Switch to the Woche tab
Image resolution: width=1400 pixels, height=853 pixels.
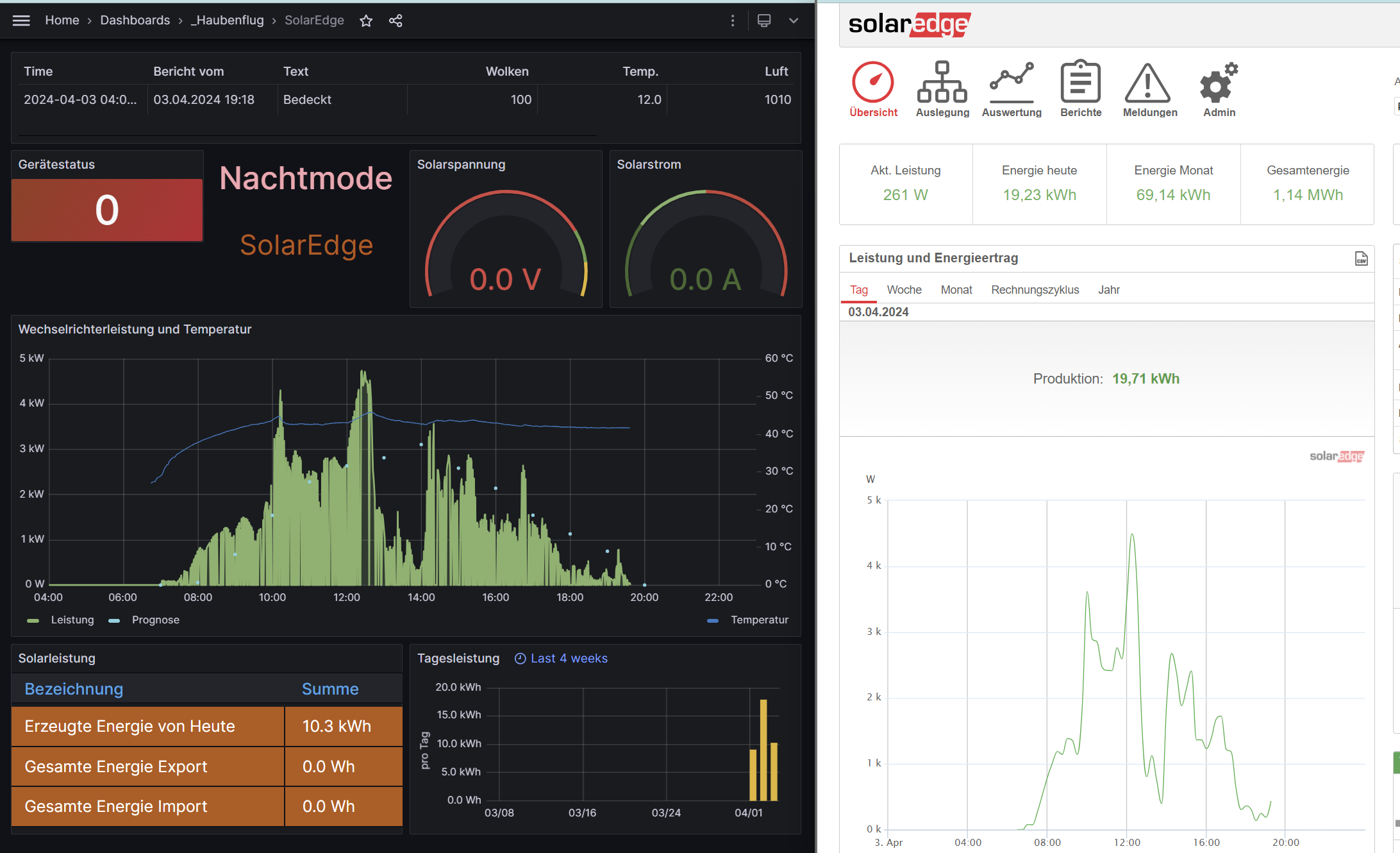904,290
